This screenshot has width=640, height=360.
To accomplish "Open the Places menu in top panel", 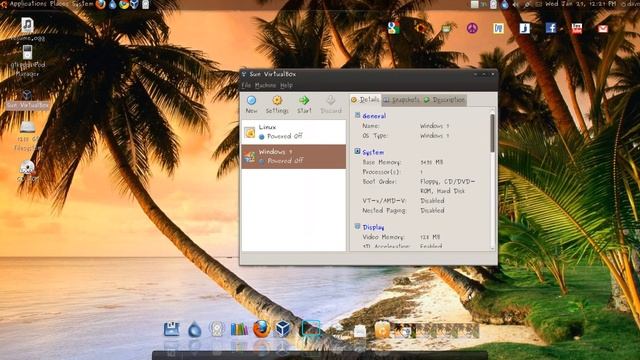I will point(59,4).
